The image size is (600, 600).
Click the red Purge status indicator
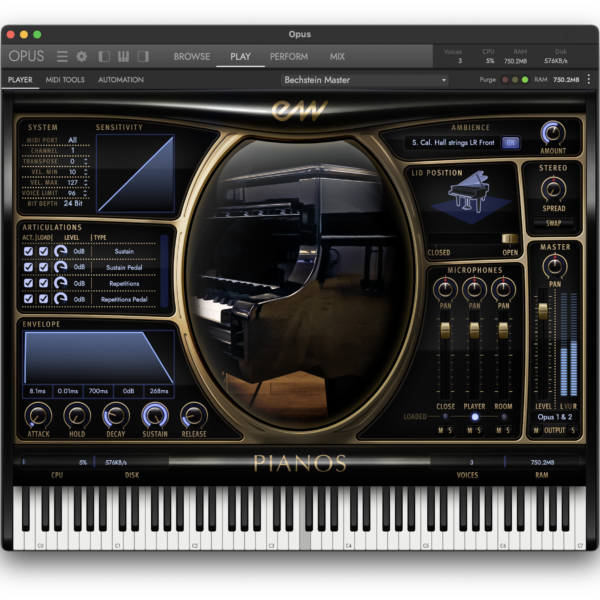[x=505, y=80]
